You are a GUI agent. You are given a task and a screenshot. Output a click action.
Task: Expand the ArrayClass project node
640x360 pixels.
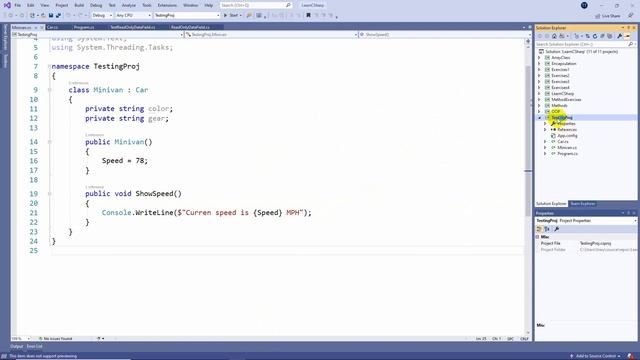click(539, 58)
